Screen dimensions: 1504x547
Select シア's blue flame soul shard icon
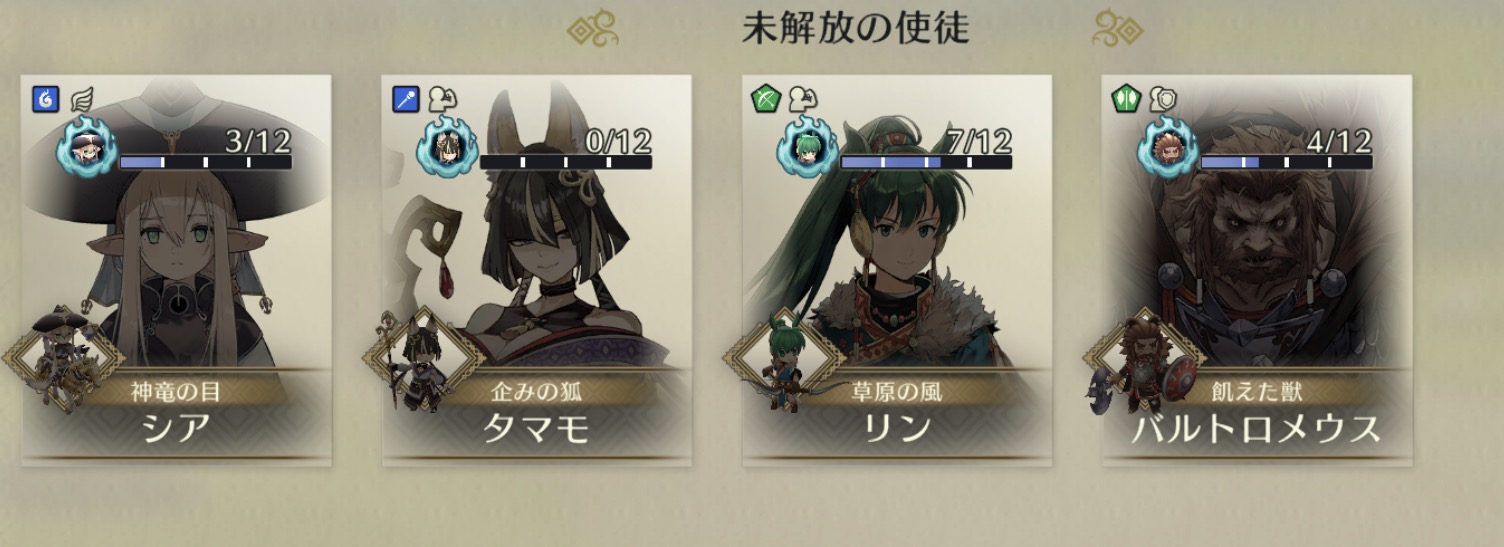click(86, 148)
